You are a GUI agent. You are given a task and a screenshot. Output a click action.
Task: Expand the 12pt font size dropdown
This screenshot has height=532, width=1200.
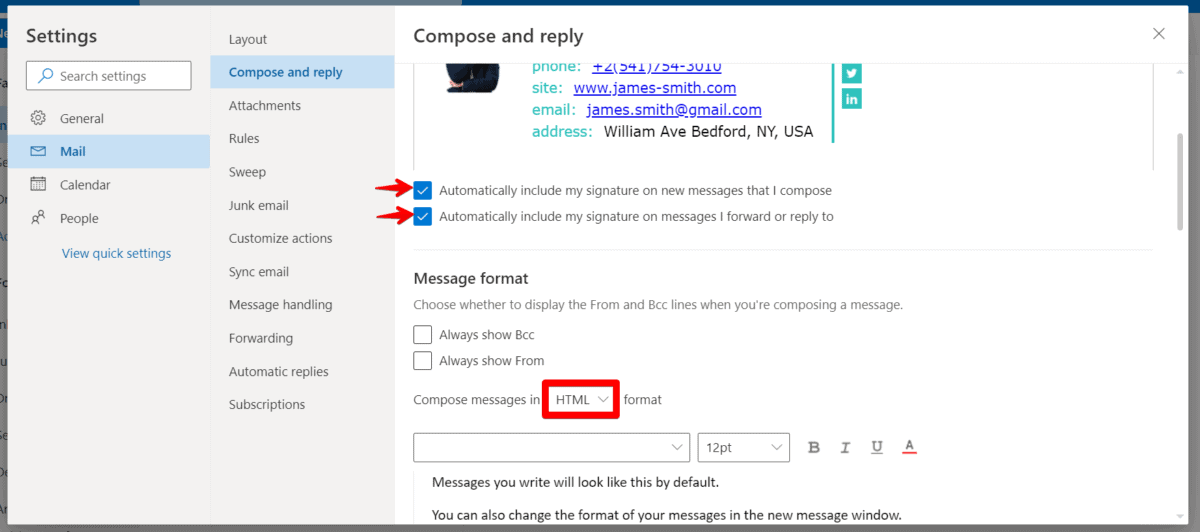pos(743,447)
